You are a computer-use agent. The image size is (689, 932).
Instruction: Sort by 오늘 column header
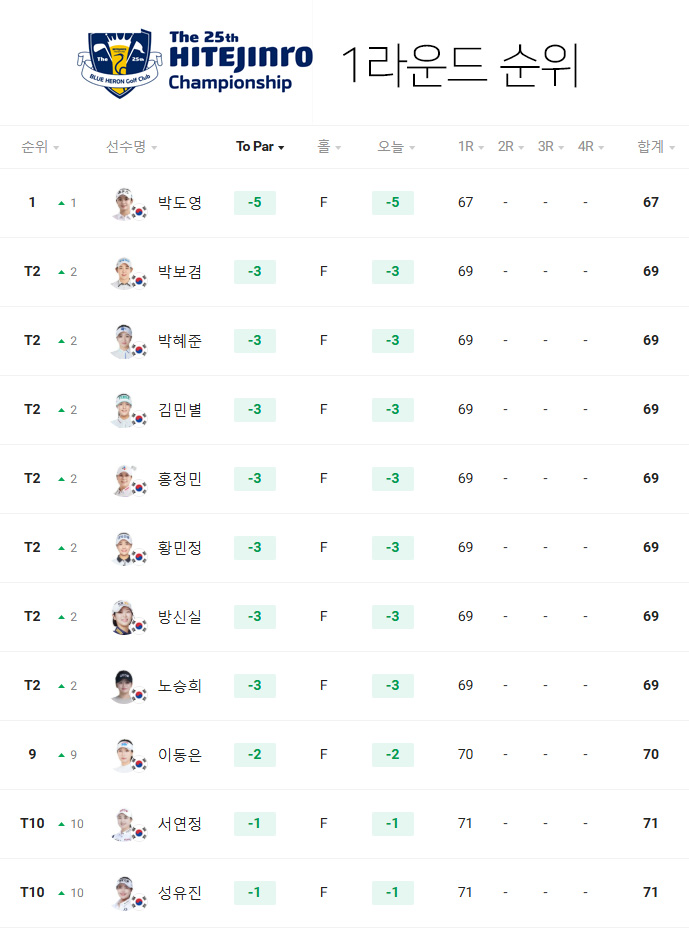coord(397,147)
